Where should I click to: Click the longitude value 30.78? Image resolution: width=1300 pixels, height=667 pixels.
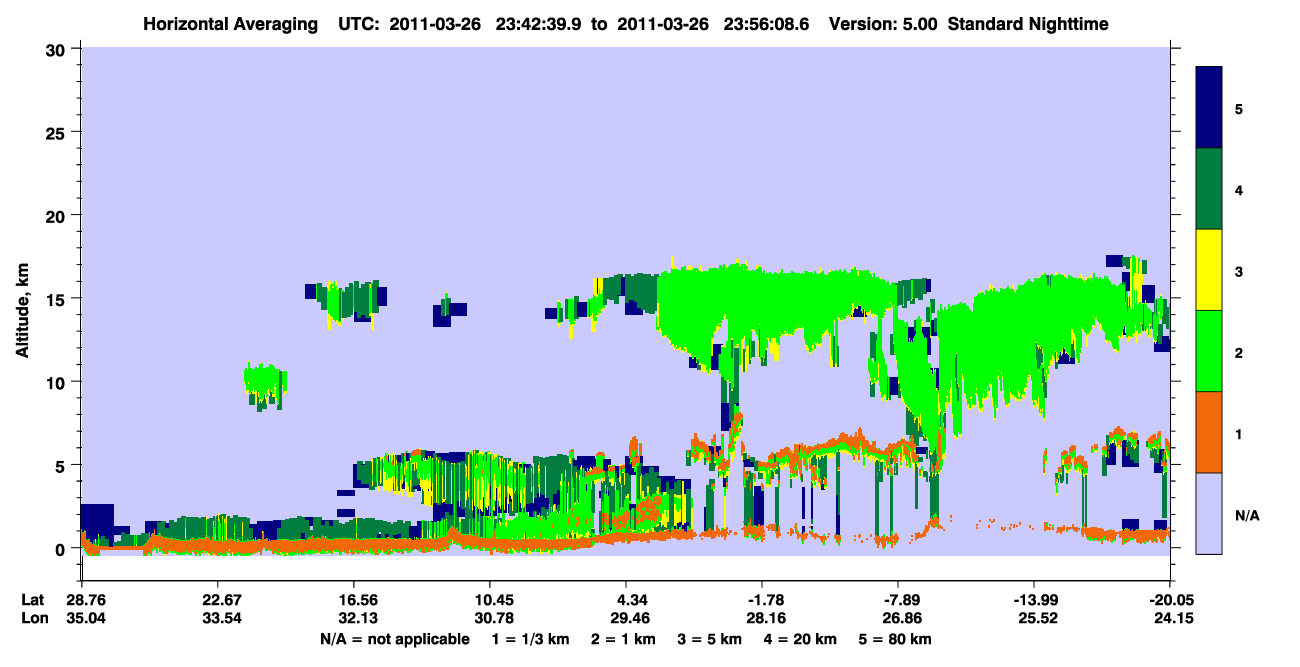click(x=489, y=619)
